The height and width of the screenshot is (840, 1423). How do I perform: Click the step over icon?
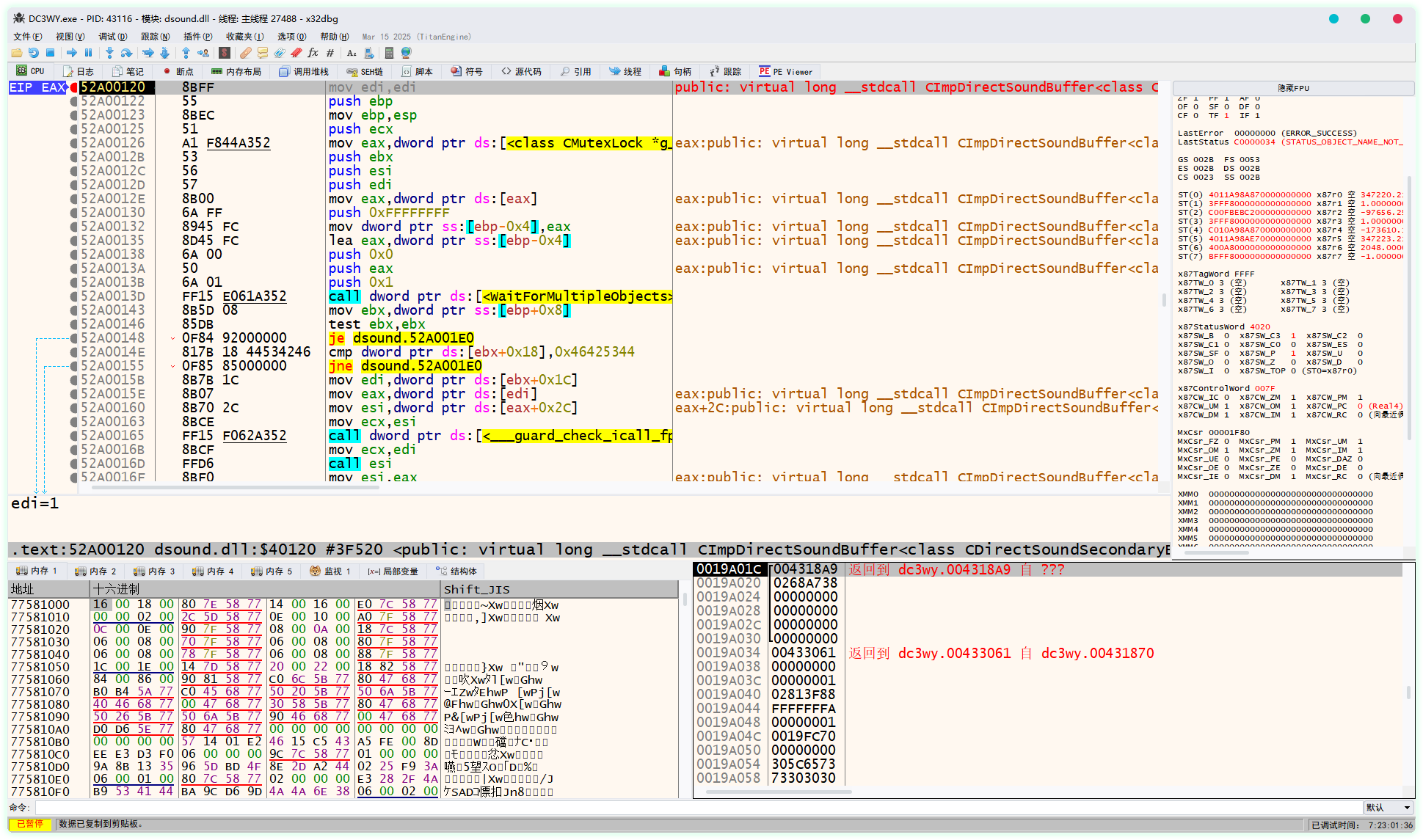pyautogui.click(x=127, y=53)
